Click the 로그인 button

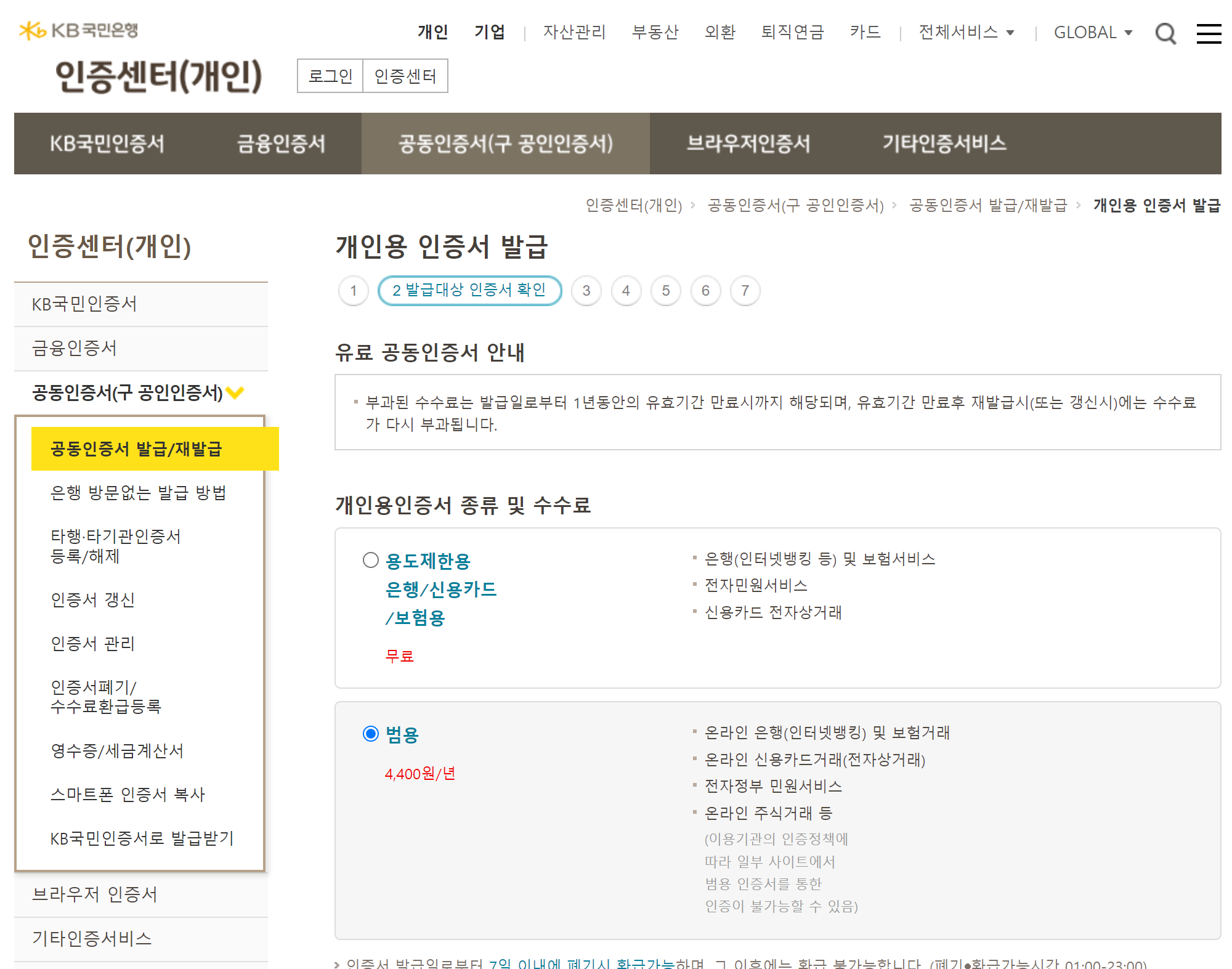(330, 76)
